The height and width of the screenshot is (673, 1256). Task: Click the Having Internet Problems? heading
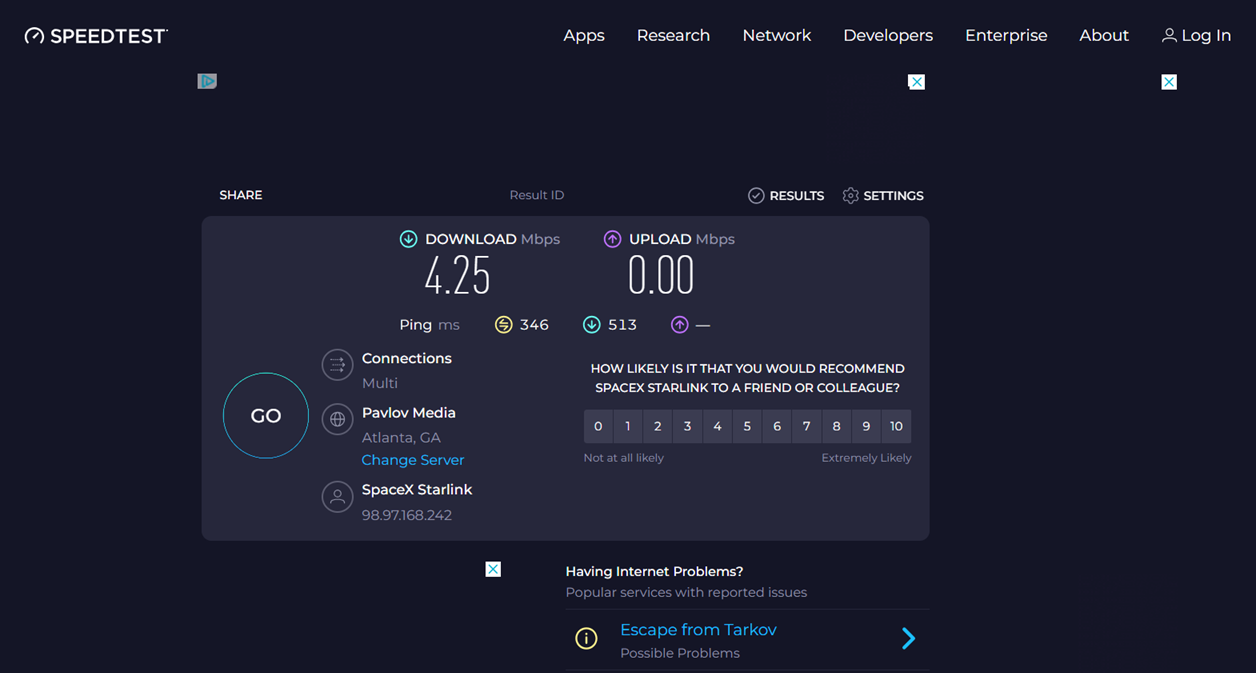[x=654, y=572]
